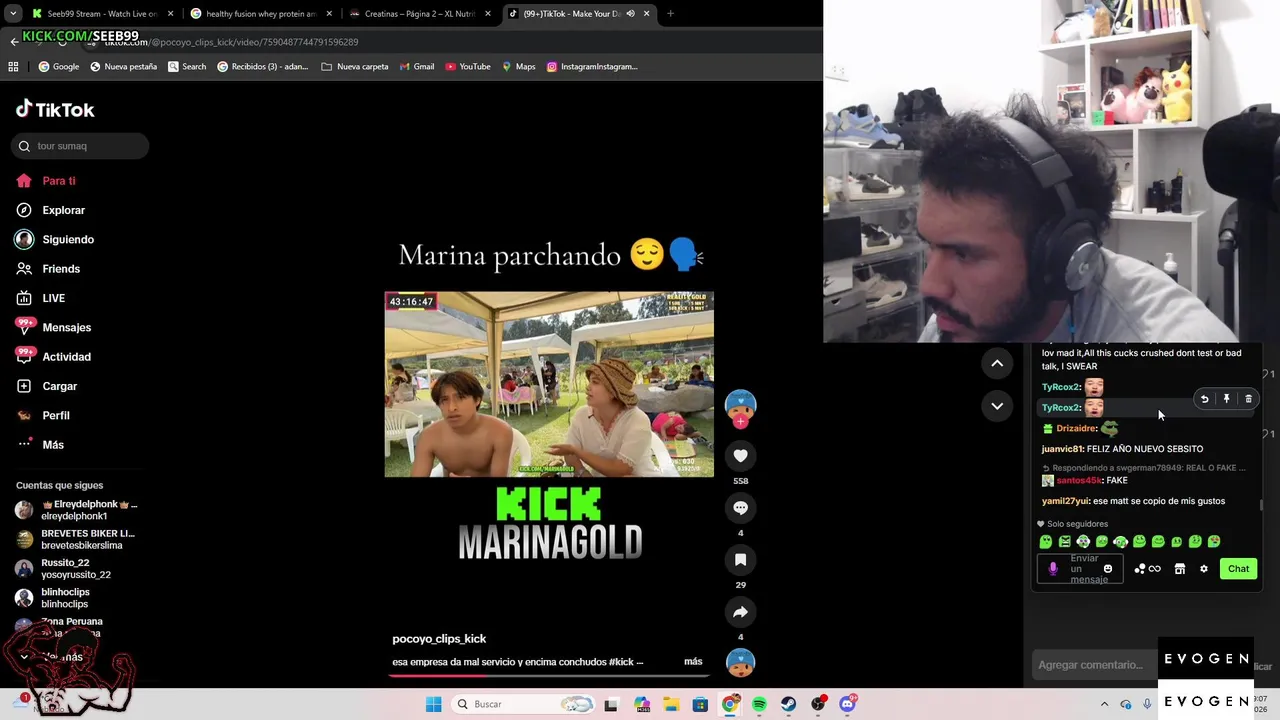
Task: Open Perfil in TikTok sidebar
Action: (43, 415)
